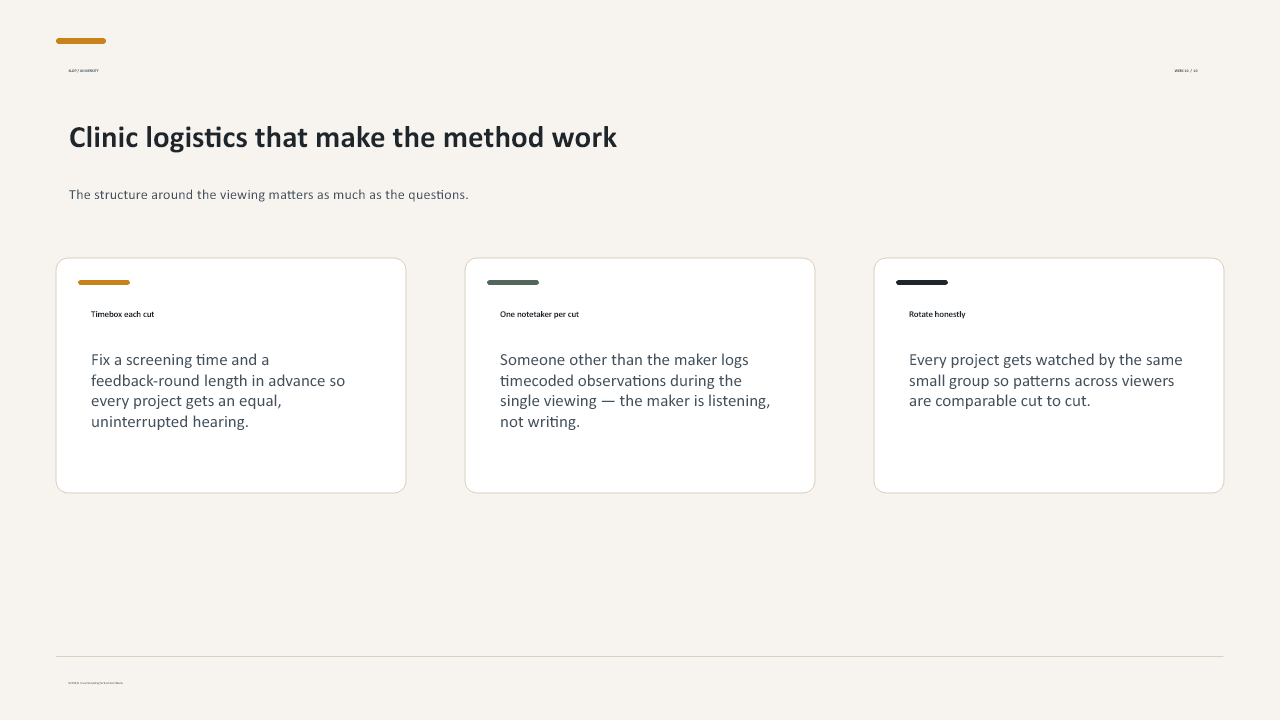The image size is (1280, 720).
Task: Click the title "Clinic logistics that make the method work"
Action: (x=343, y=137)
